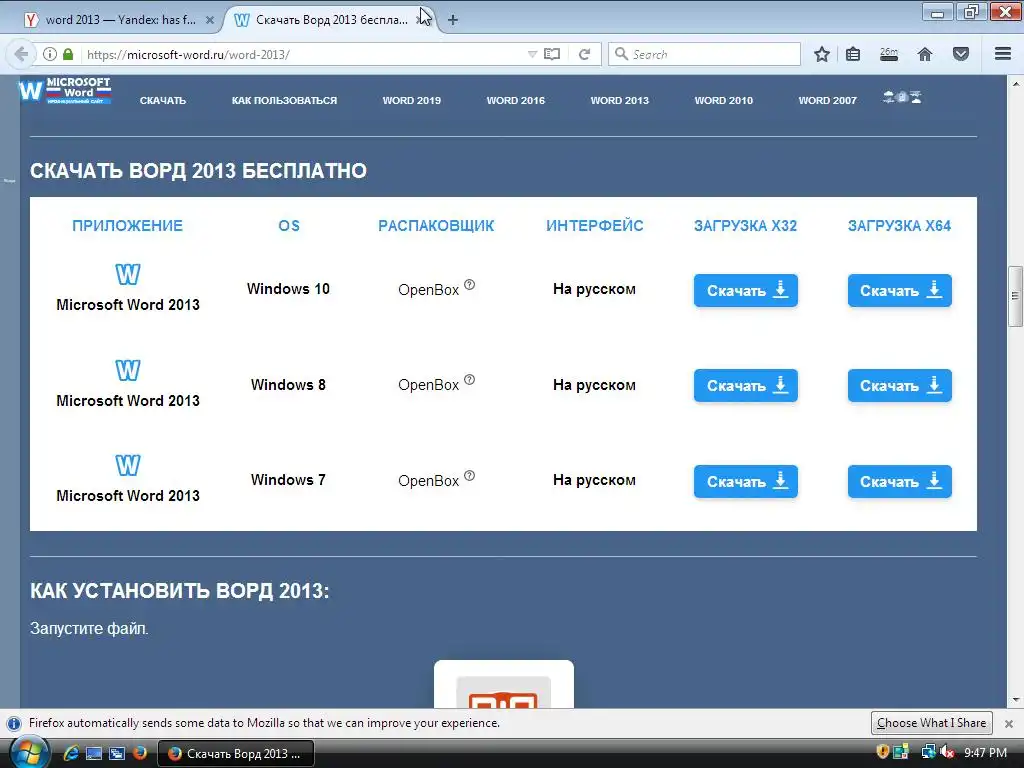Open КАК ПОЛЬЗОВАТЬСЯ navigation item
The width and height of the screenshot is (1024, 768).
(284, 101)
